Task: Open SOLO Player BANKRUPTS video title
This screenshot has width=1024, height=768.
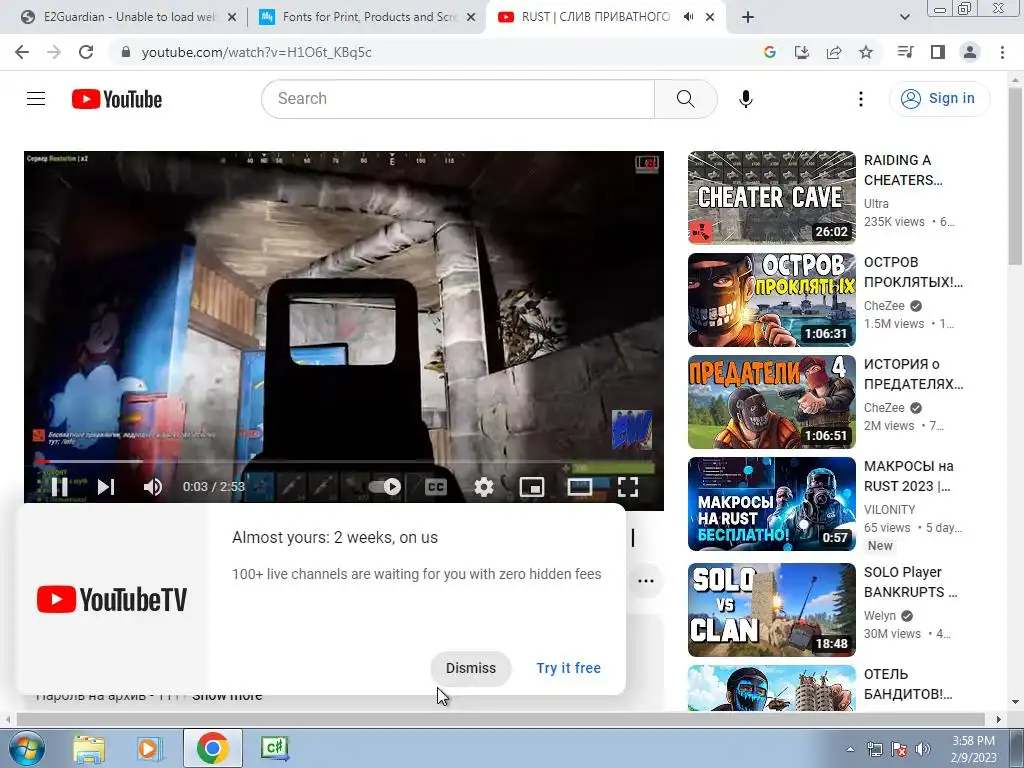Action: click(910, 582)
